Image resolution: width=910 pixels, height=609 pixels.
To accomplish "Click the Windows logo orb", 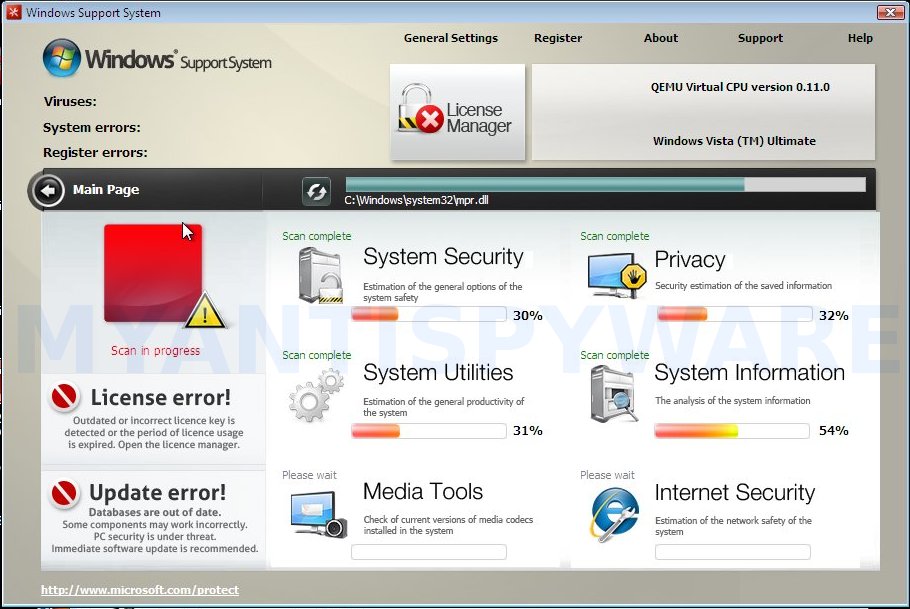I will click(62, 57).
